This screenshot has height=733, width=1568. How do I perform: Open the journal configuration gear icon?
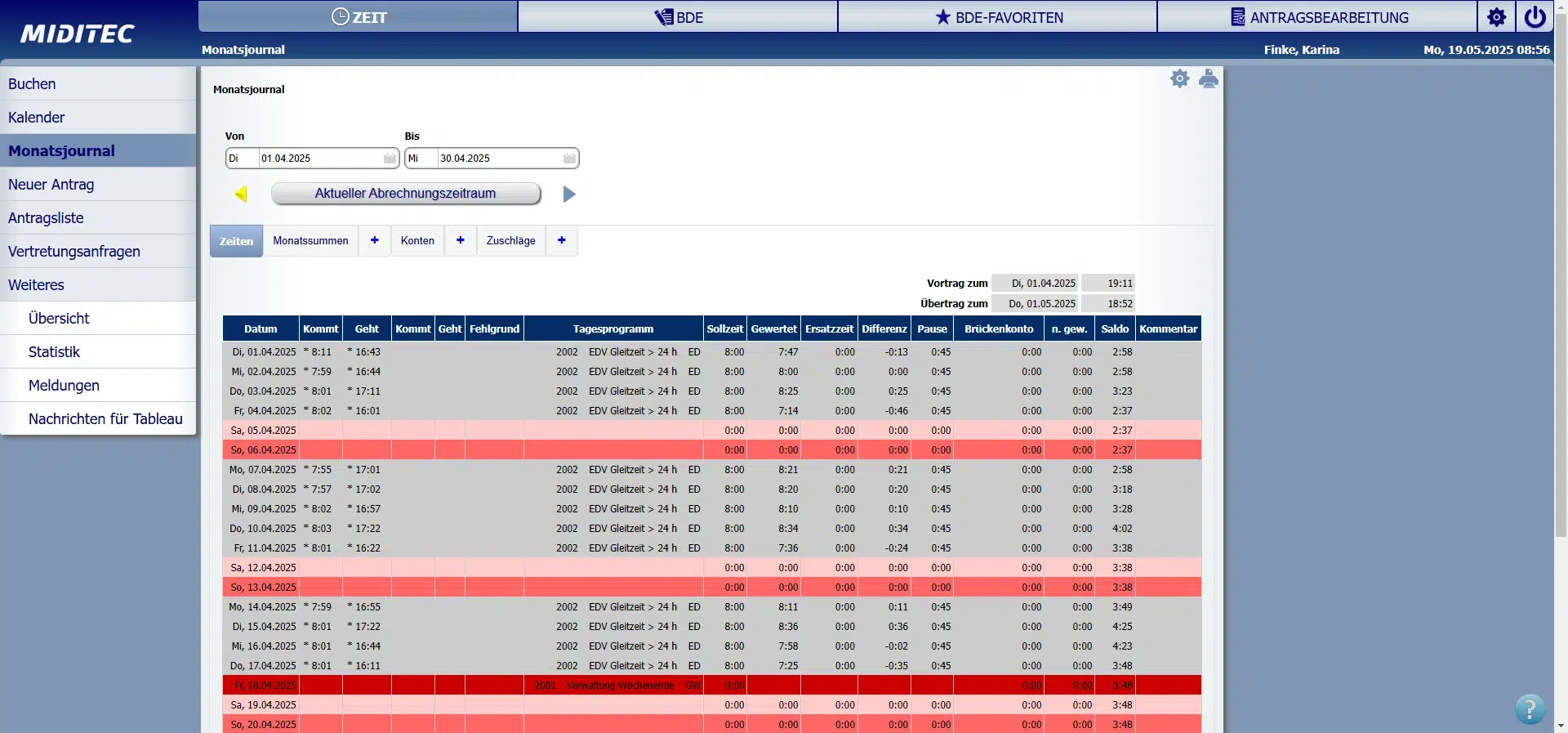pos(1179,78)
